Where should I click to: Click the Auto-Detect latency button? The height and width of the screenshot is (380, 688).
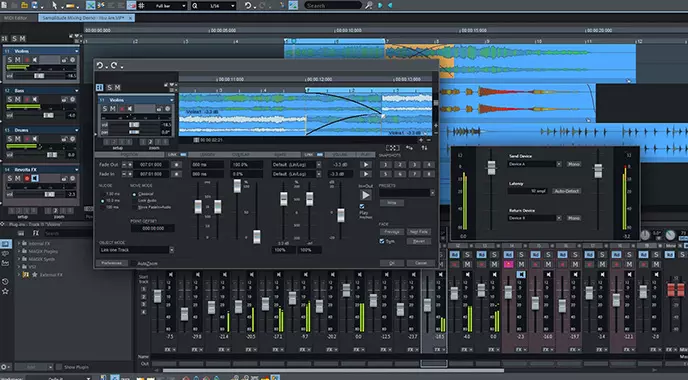tap(566, 191)
